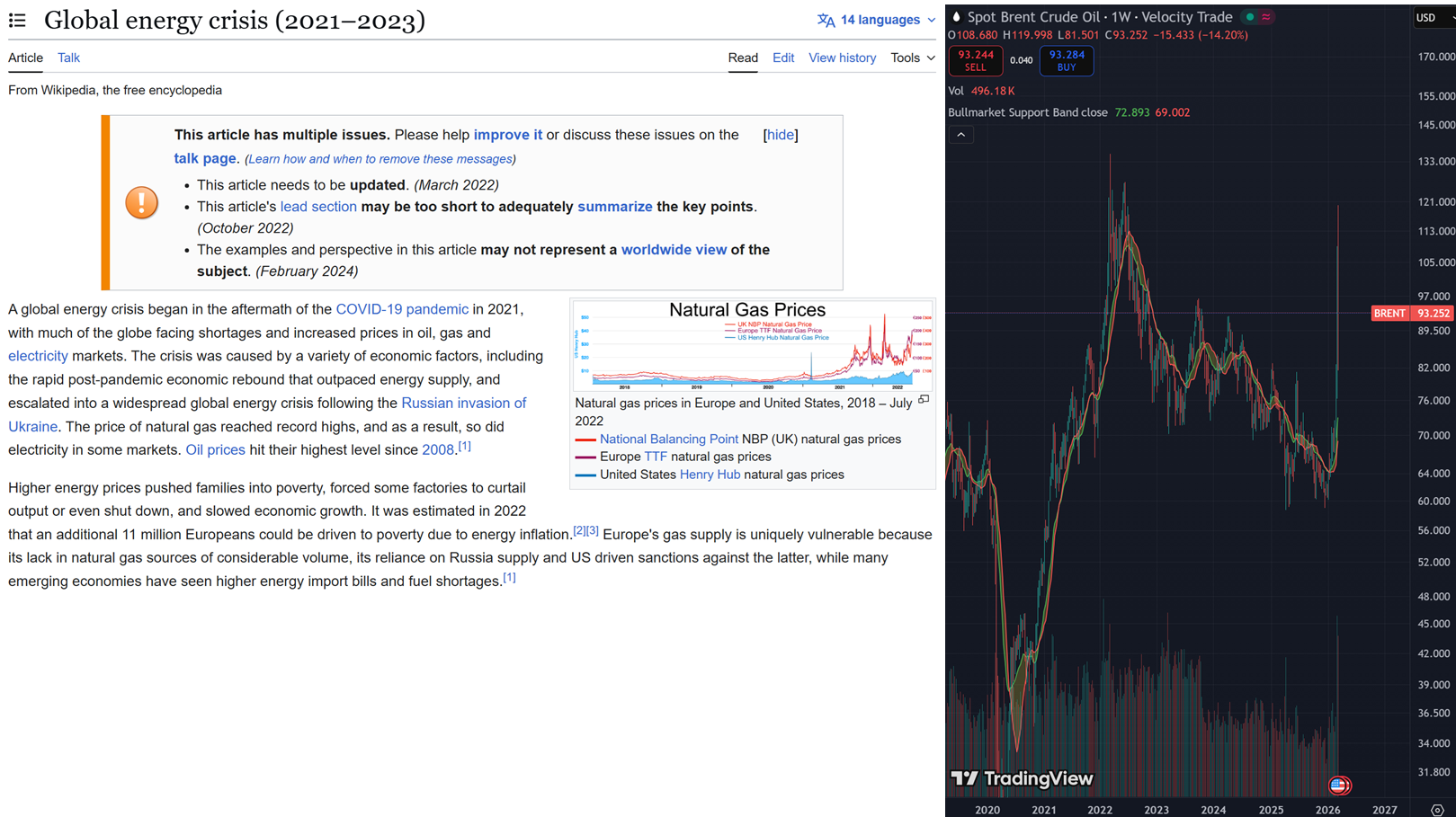Click the 93.244 SELL button
This screenshot has width=1456, height=817.
(x=975, y=60)
